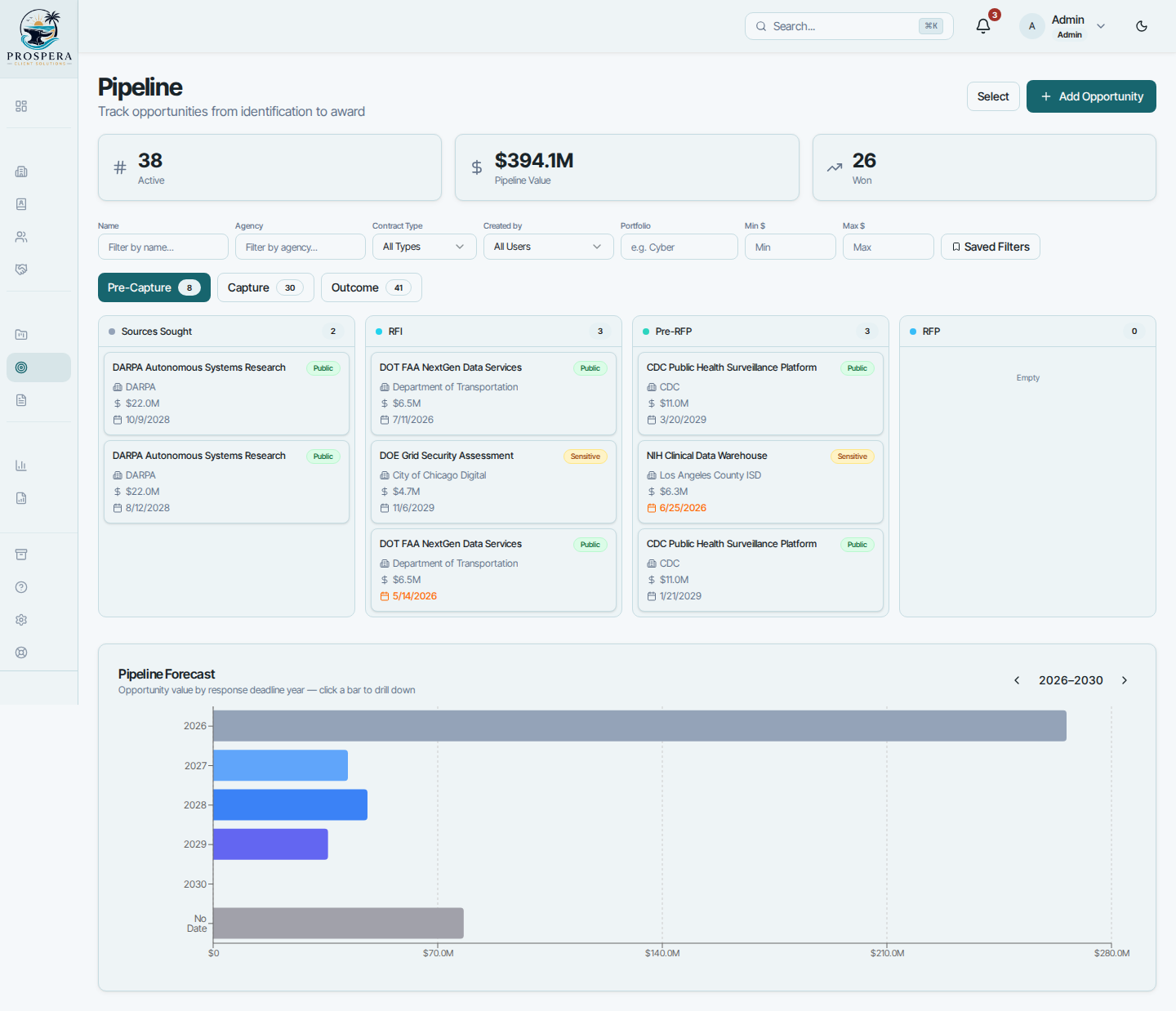1176x1011 pixels.
Task: Click the Prospera logo
Action: click(x=39, y=38)
